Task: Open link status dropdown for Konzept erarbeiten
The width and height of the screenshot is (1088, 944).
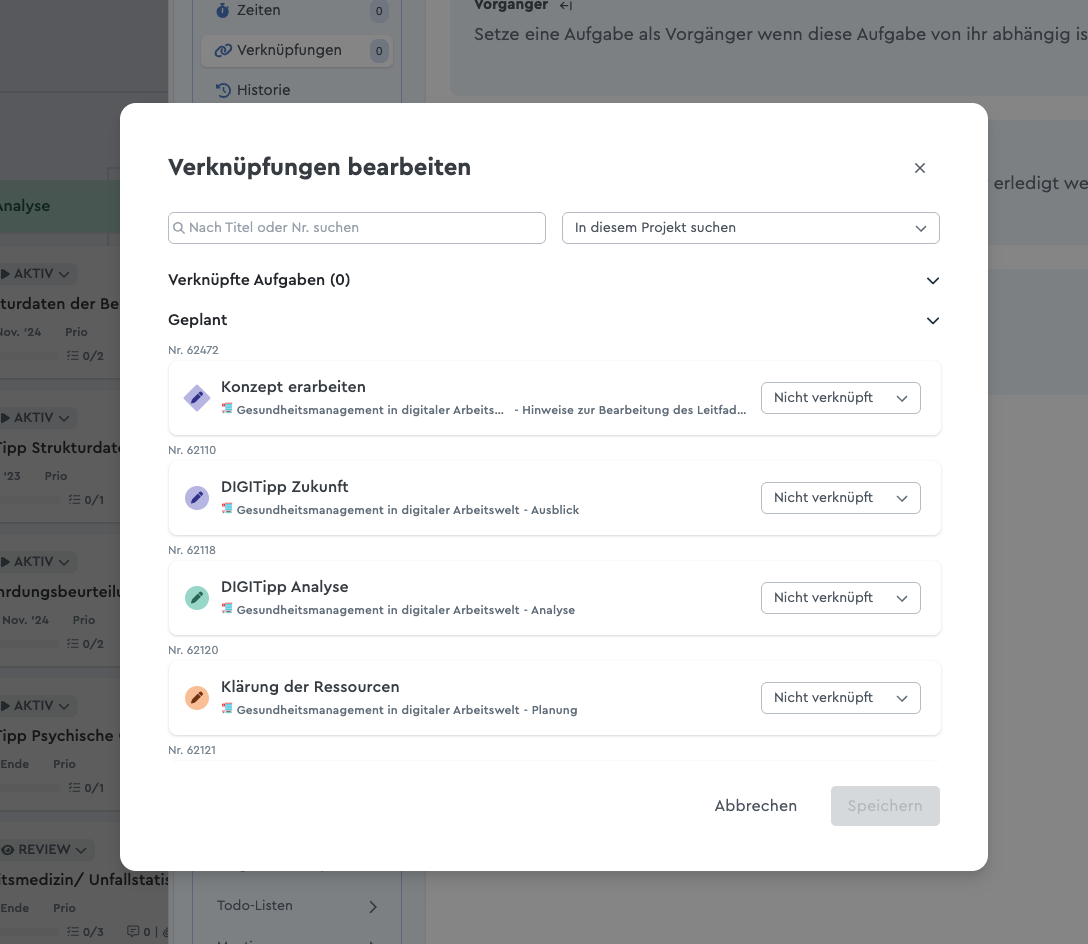Action: 840,398
